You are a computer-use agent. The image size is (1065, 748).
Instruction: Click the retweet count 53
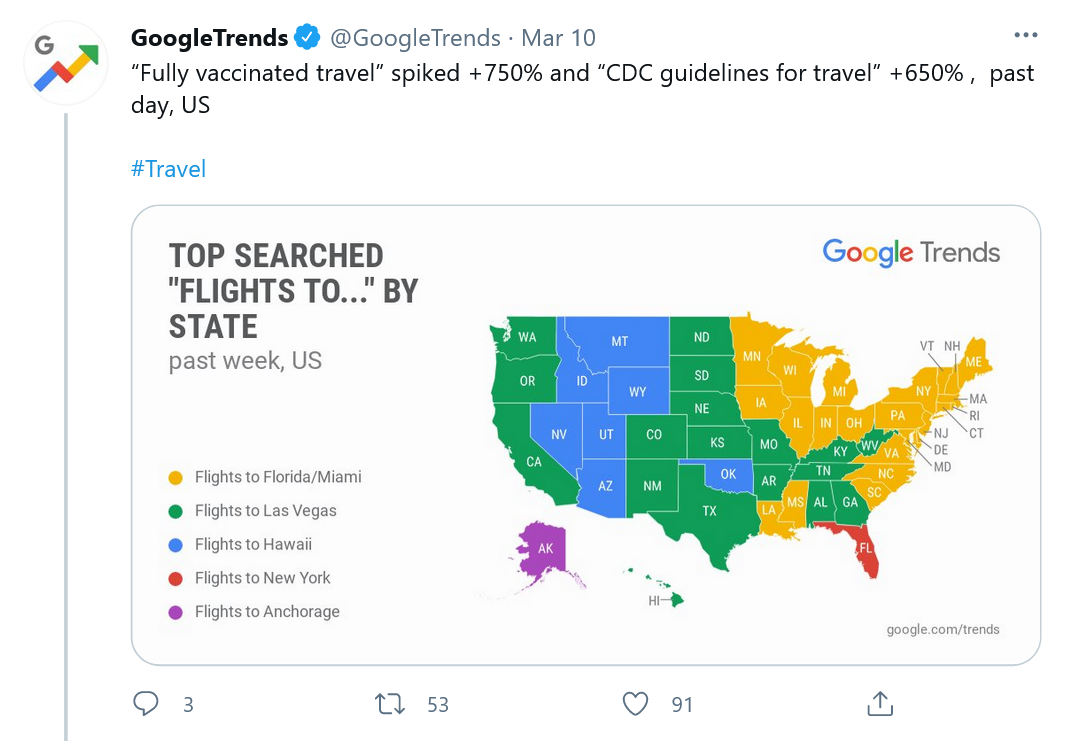coord(438,704)
